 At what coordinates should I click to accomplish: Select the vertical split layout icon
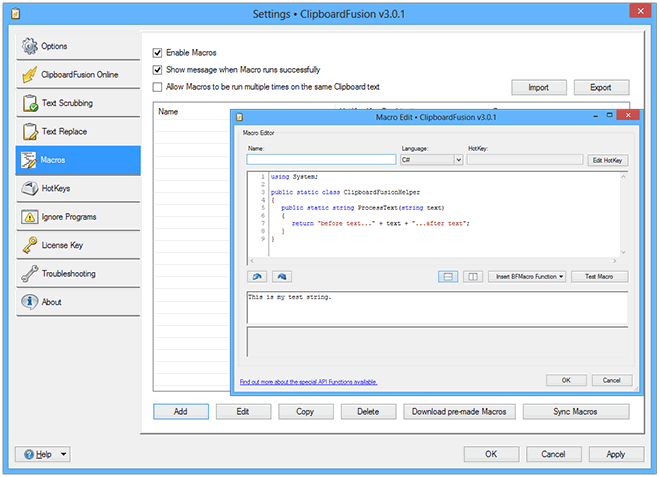[x=473, y=276]
